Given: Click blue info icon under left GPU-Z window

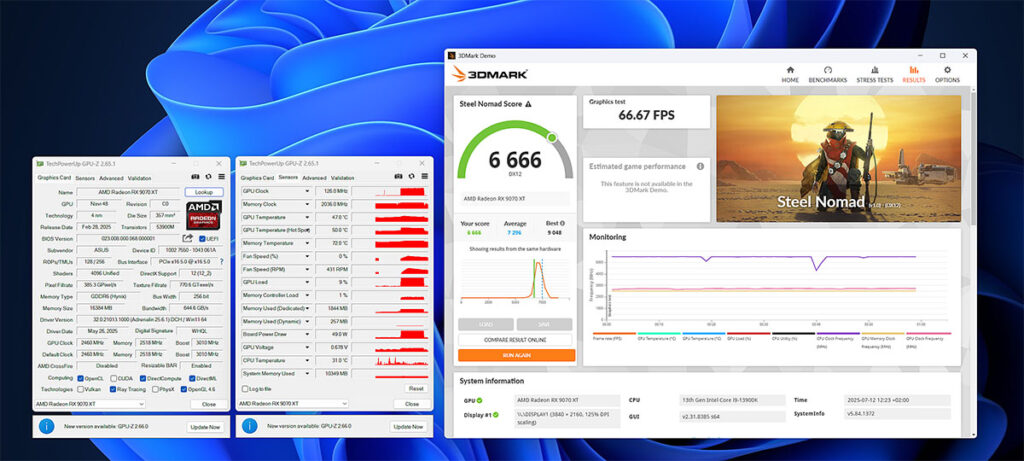Looking at the screenshot, I should (x=46, y=426).
